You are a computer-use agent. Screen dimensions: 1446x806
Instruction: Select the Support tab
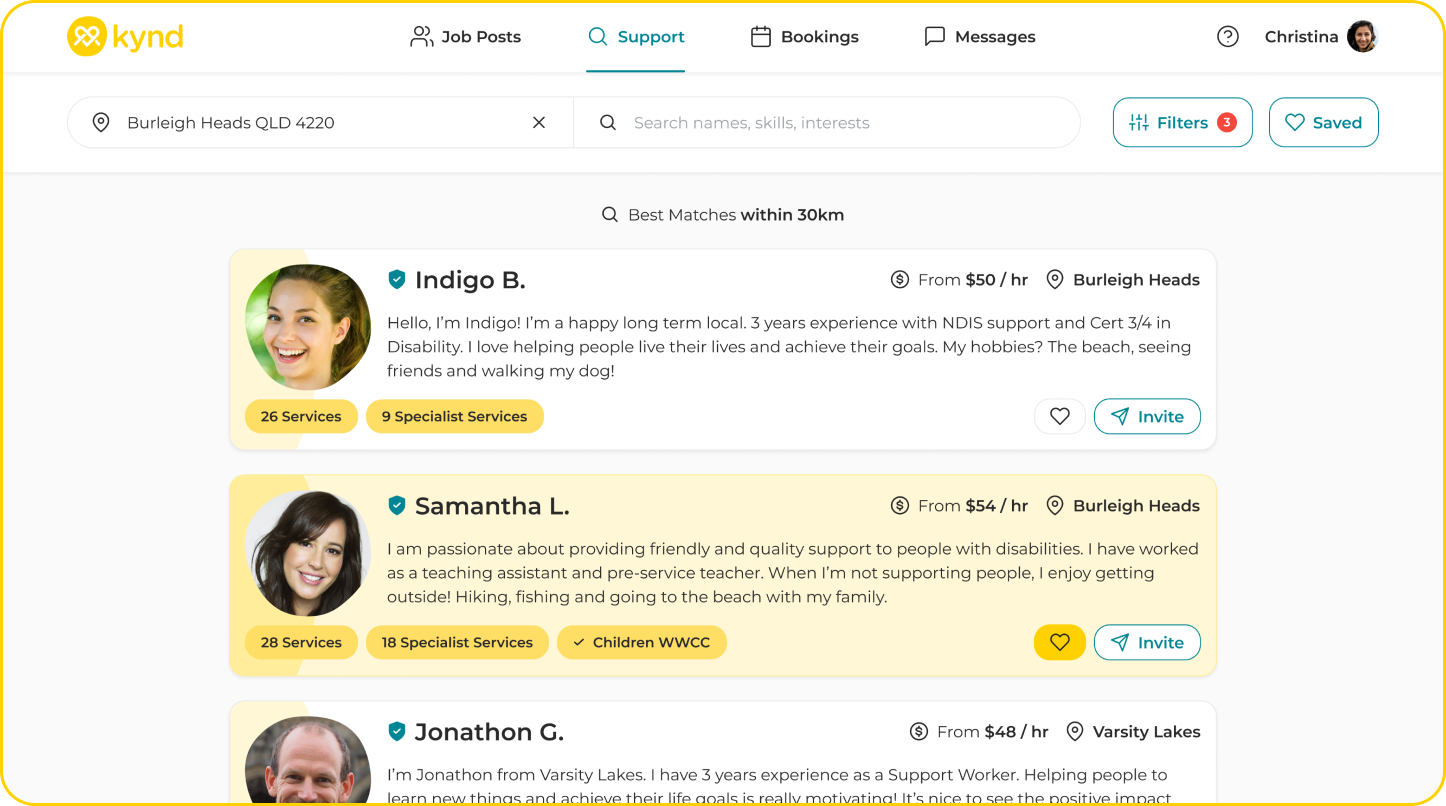click(x=636, y=37)
